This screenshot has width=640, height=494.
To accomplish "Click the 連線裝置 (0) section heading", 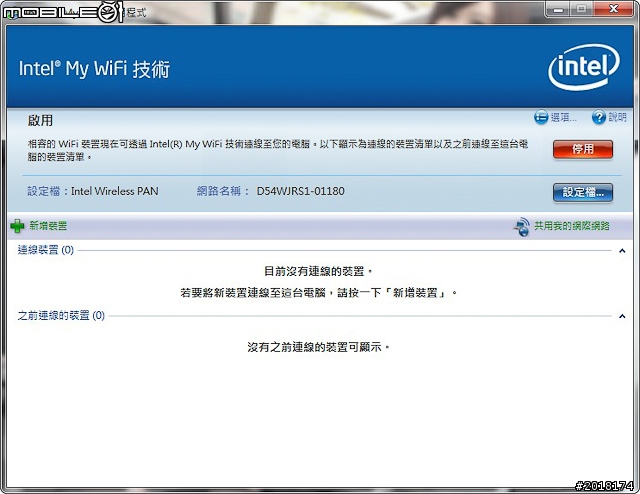I will 46,250.
